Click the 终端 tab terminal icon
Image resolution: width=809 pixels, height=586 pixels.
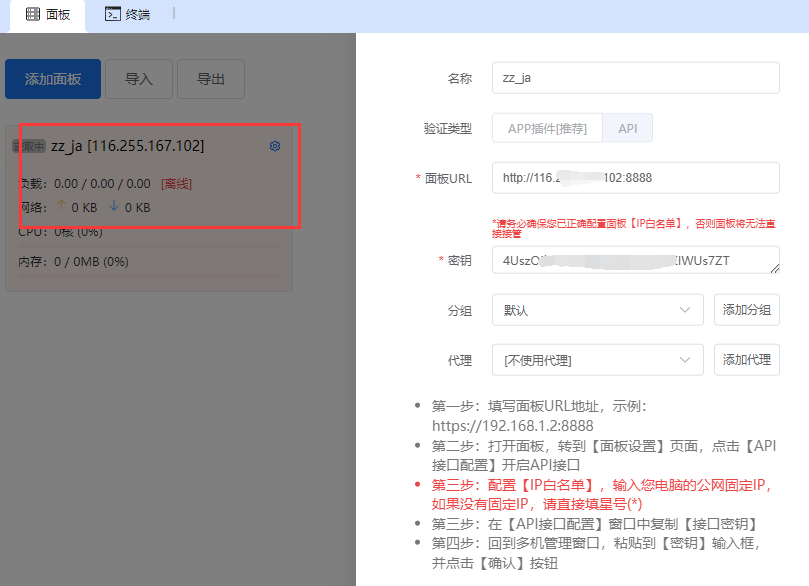[x=113, y=14]
